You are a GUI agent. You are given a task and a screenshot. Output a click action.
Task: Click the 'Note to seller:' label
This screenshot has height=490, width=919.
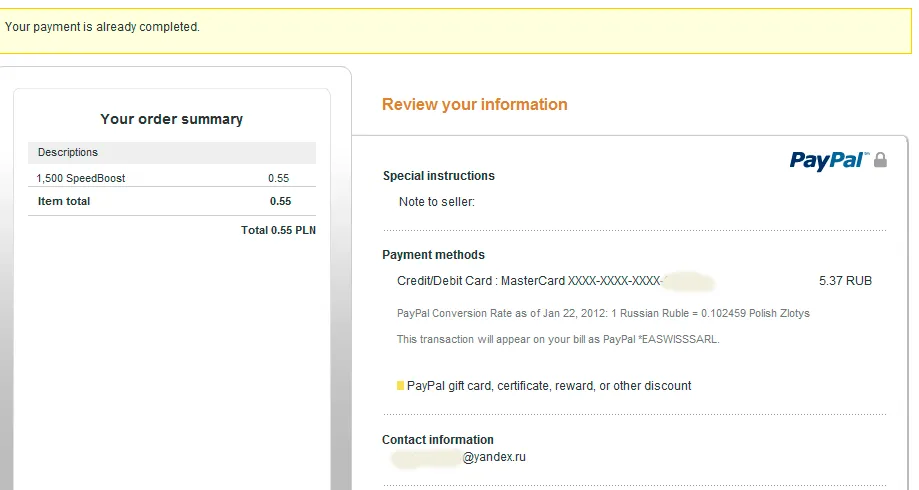(437, 202)
